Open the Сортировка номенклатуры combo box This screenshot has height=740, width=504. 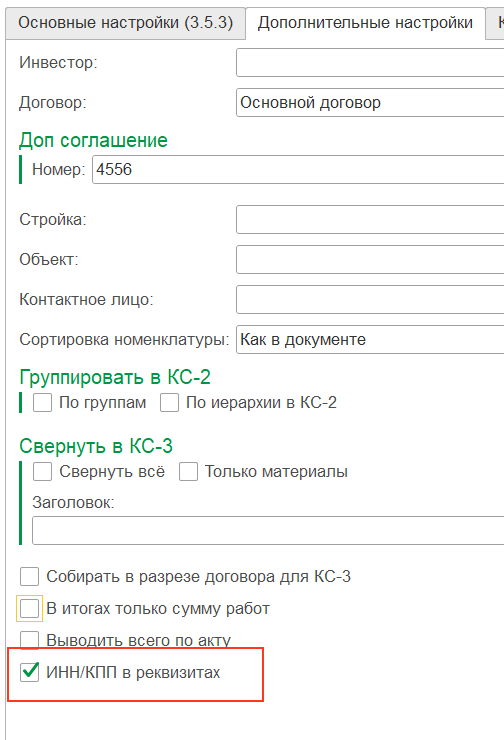(x=370, y=339)
